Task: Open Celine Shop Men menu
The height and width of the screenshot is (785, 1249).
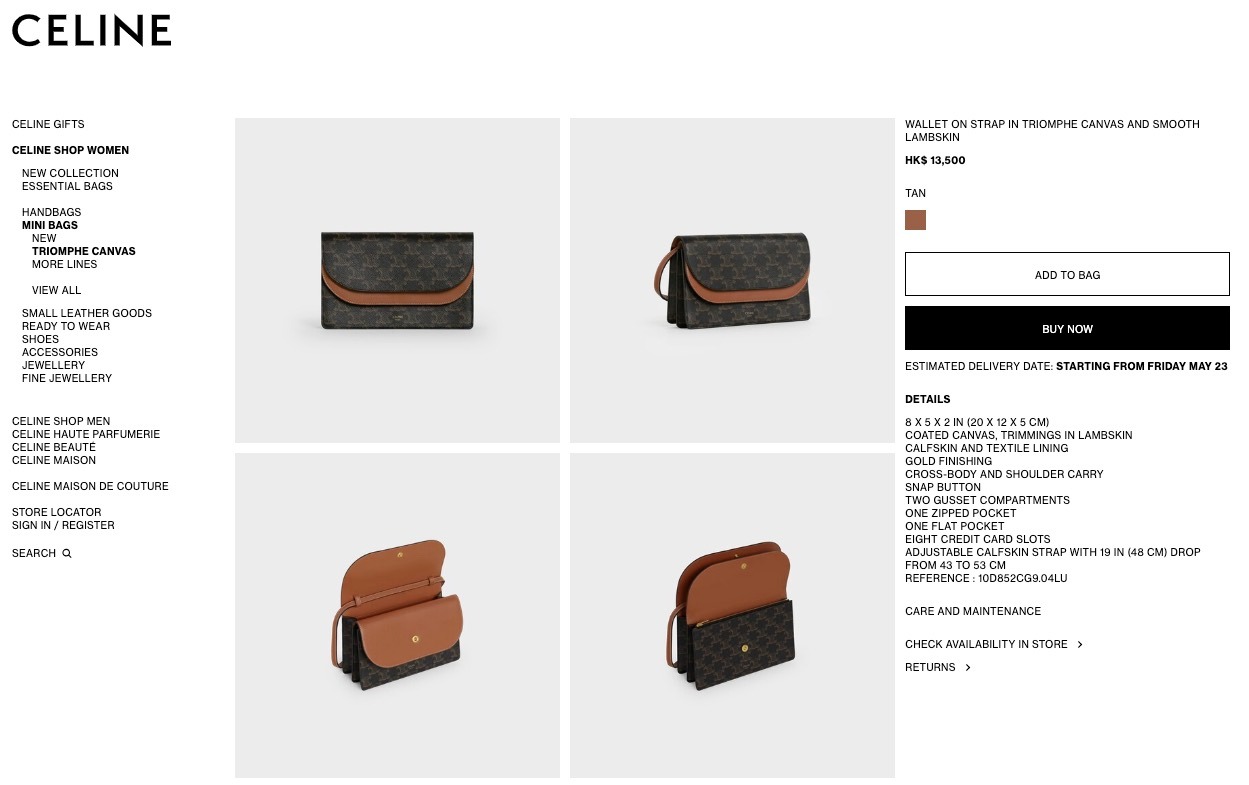Action: (61, 421)
